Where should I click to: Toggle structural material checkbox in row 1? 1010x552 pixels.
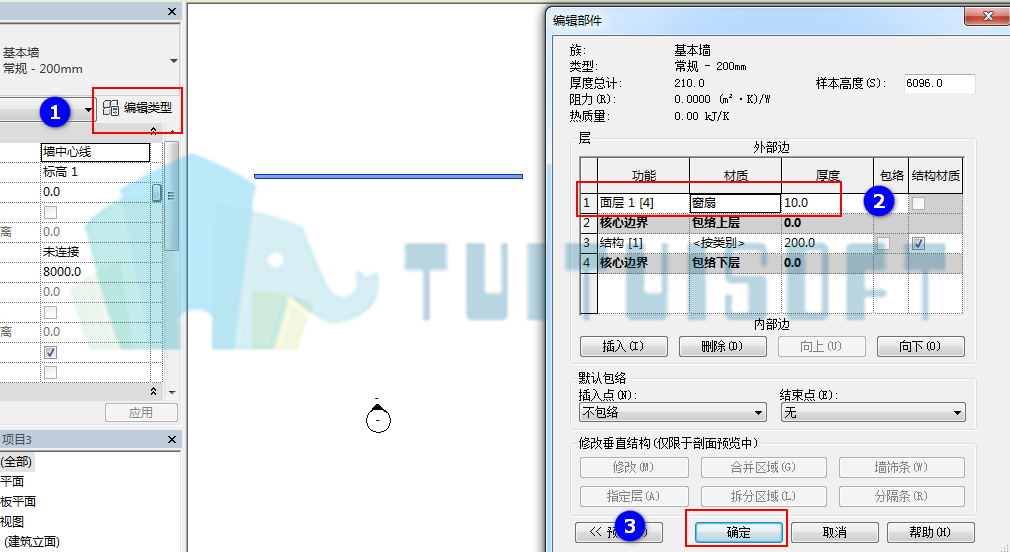tap(919, 203)
